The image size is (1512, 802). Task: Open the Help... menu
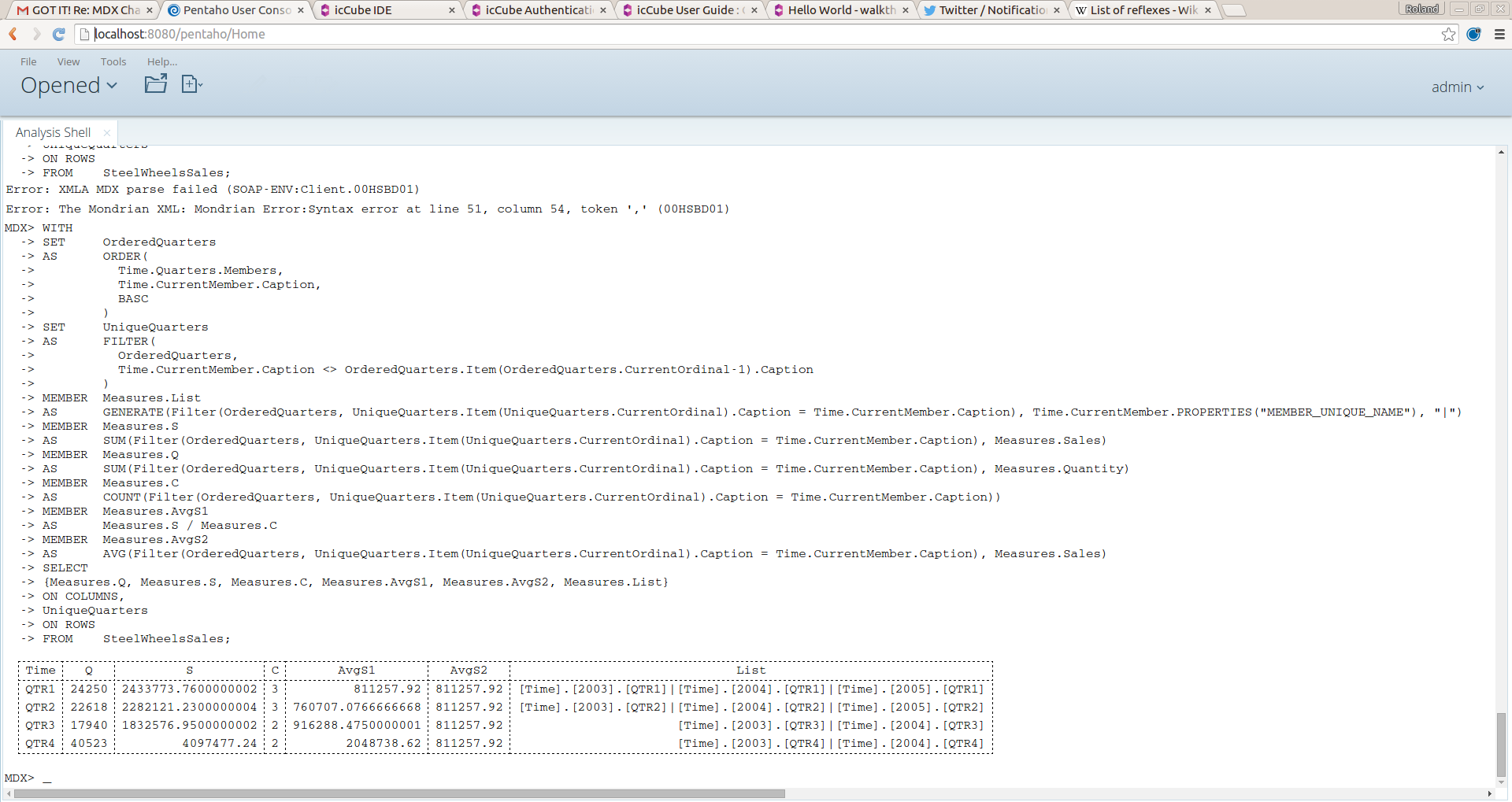[162, 61]
